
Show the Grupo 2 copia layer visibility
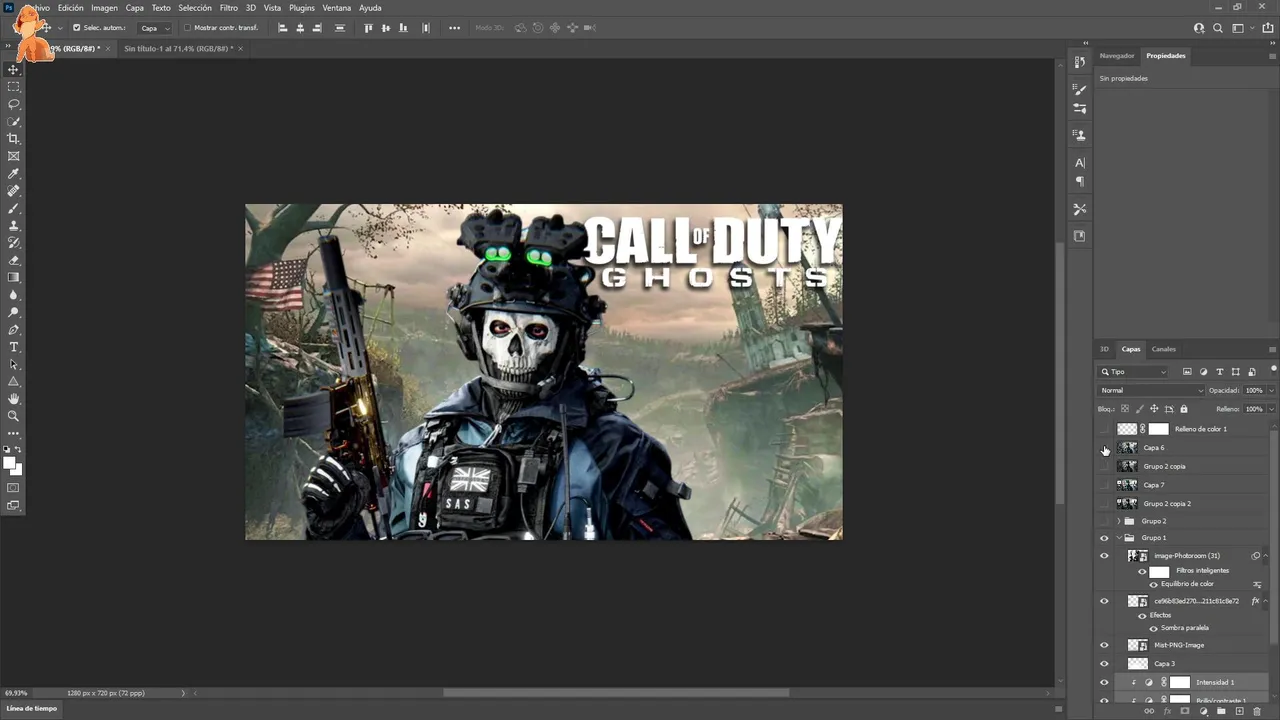[x=1104, y=467]
